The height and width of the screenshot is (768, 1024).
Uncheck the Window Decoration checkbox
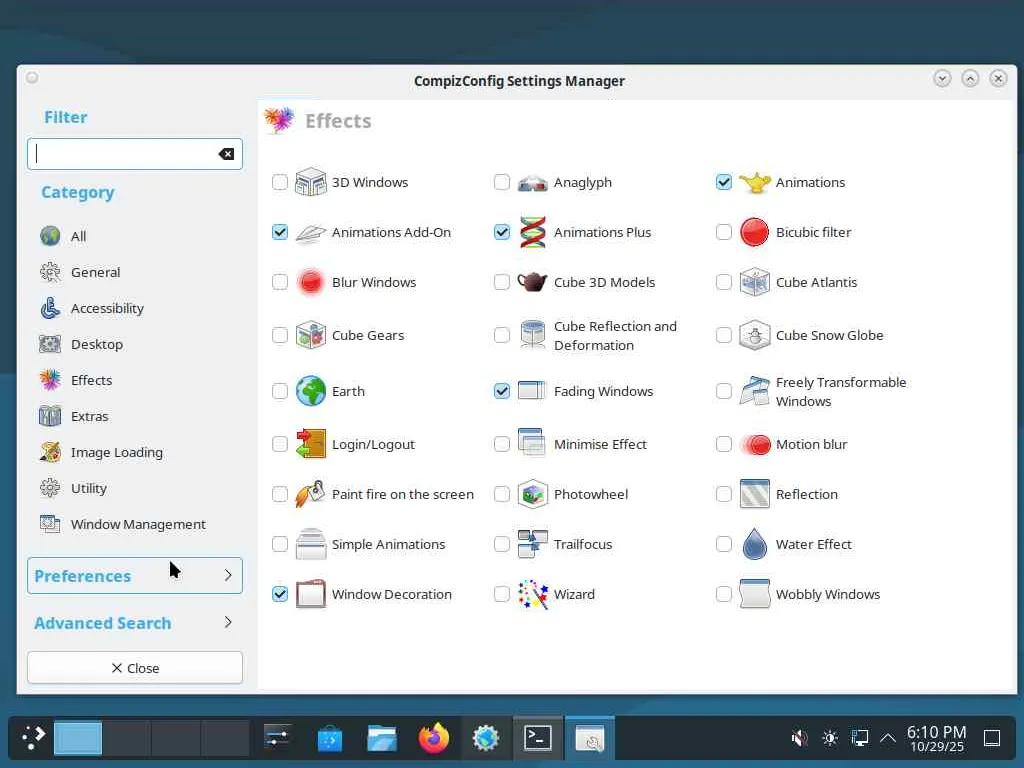(280, 594)
